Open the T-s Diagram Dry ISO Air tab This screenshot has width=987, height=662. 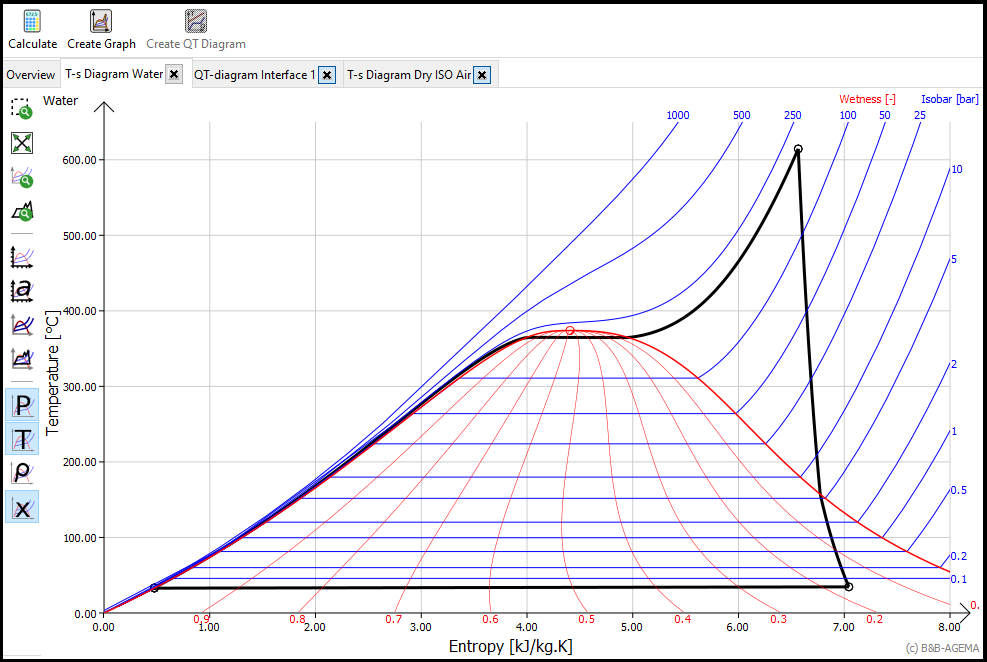pyautogui.click(x=408, y=75)
